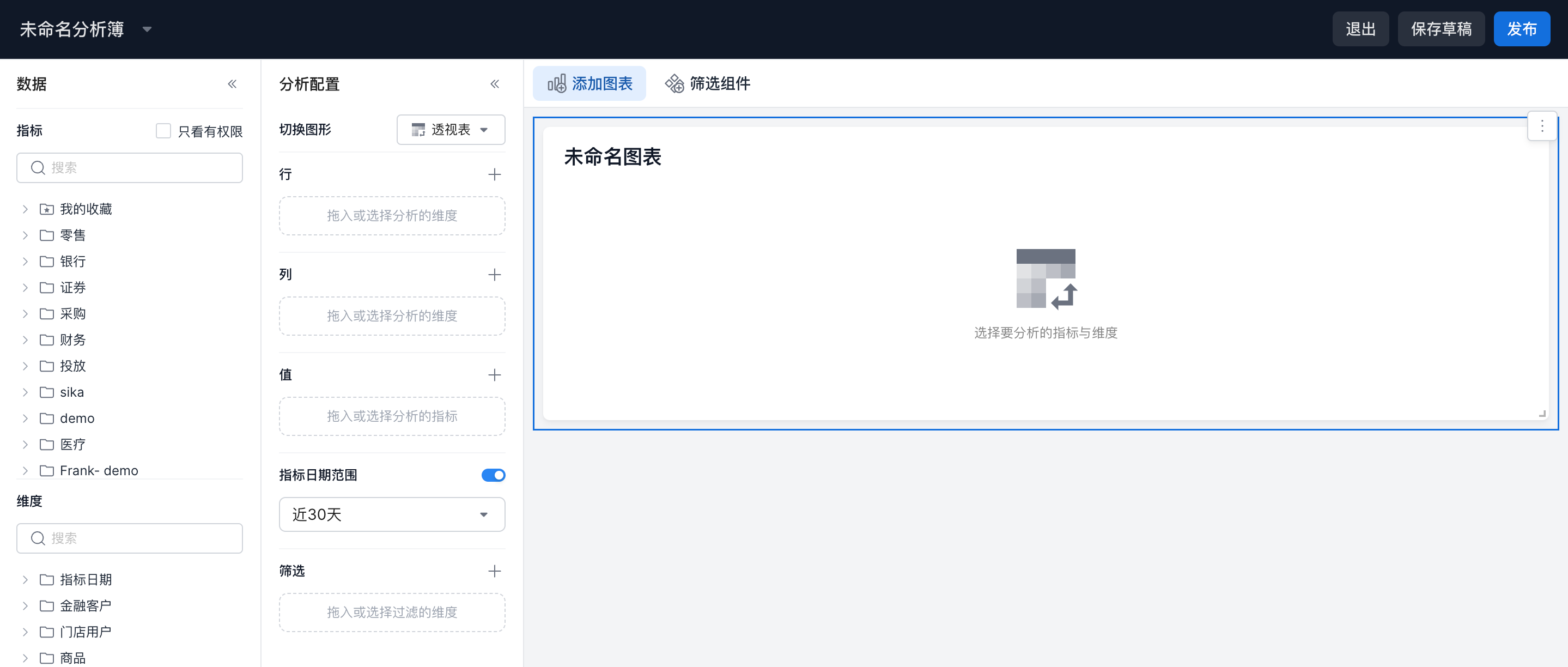Add a dimension to 列 with plus
This screenshot has height=667, width=1568.
pos(494,275)
